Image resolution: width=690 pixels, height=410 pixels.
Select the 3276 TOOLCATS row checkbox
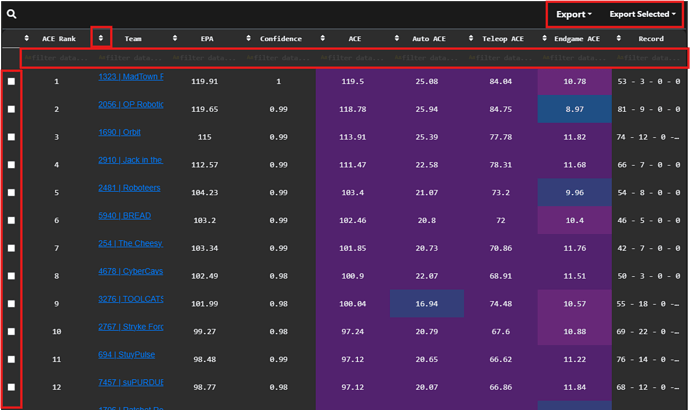point(11,304)
